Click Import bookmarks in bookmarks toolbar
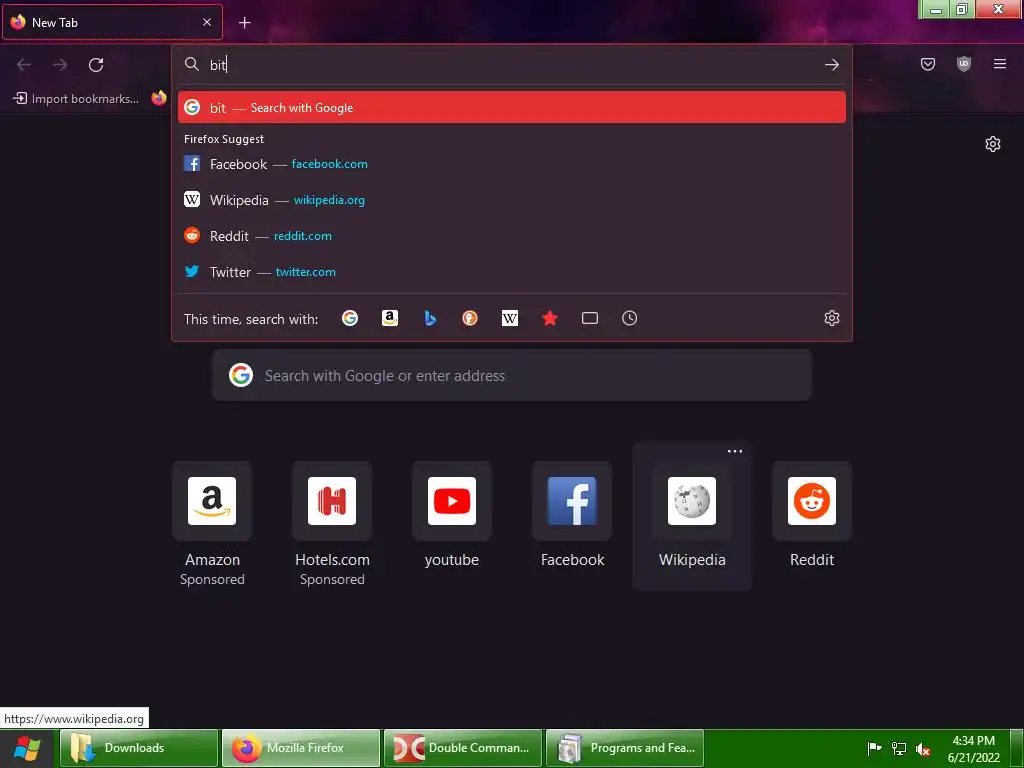The image size is (1024, 768). [x=76, y=99]
